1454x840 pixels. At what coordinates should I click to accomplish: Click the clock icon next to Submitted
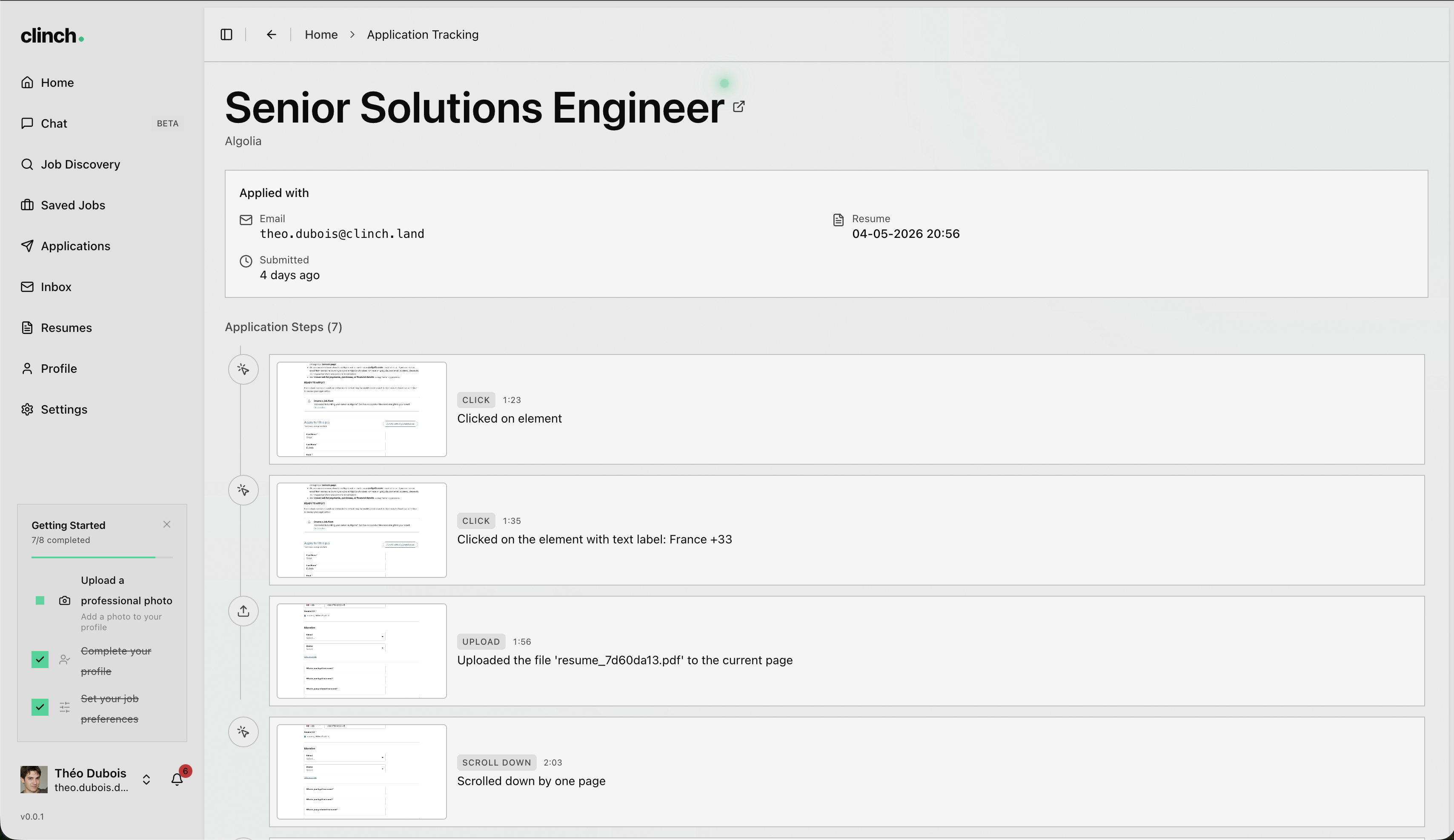coord(246,261)
